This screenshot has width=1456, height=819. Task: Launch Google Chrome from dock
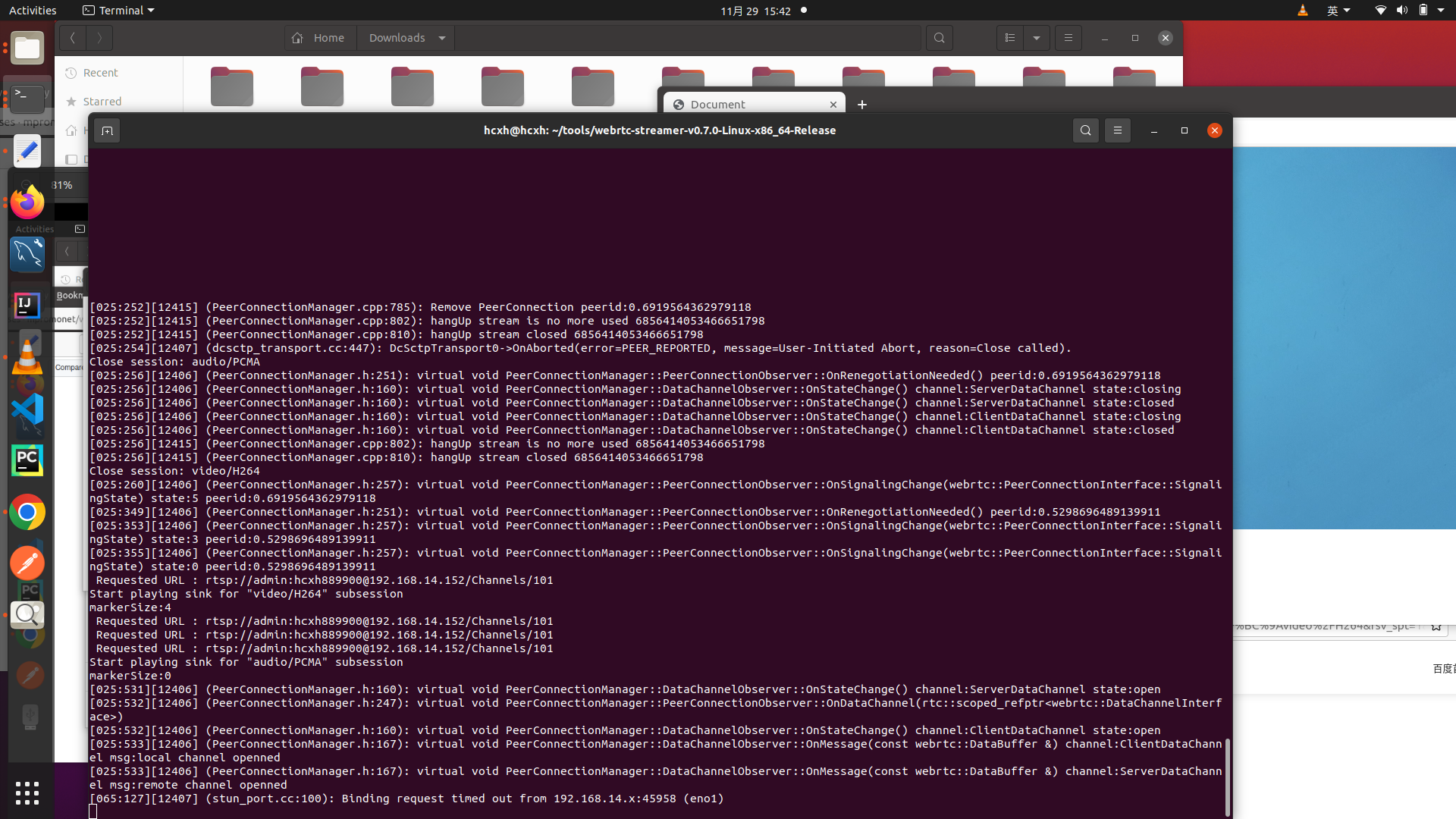tap(27, 513)
